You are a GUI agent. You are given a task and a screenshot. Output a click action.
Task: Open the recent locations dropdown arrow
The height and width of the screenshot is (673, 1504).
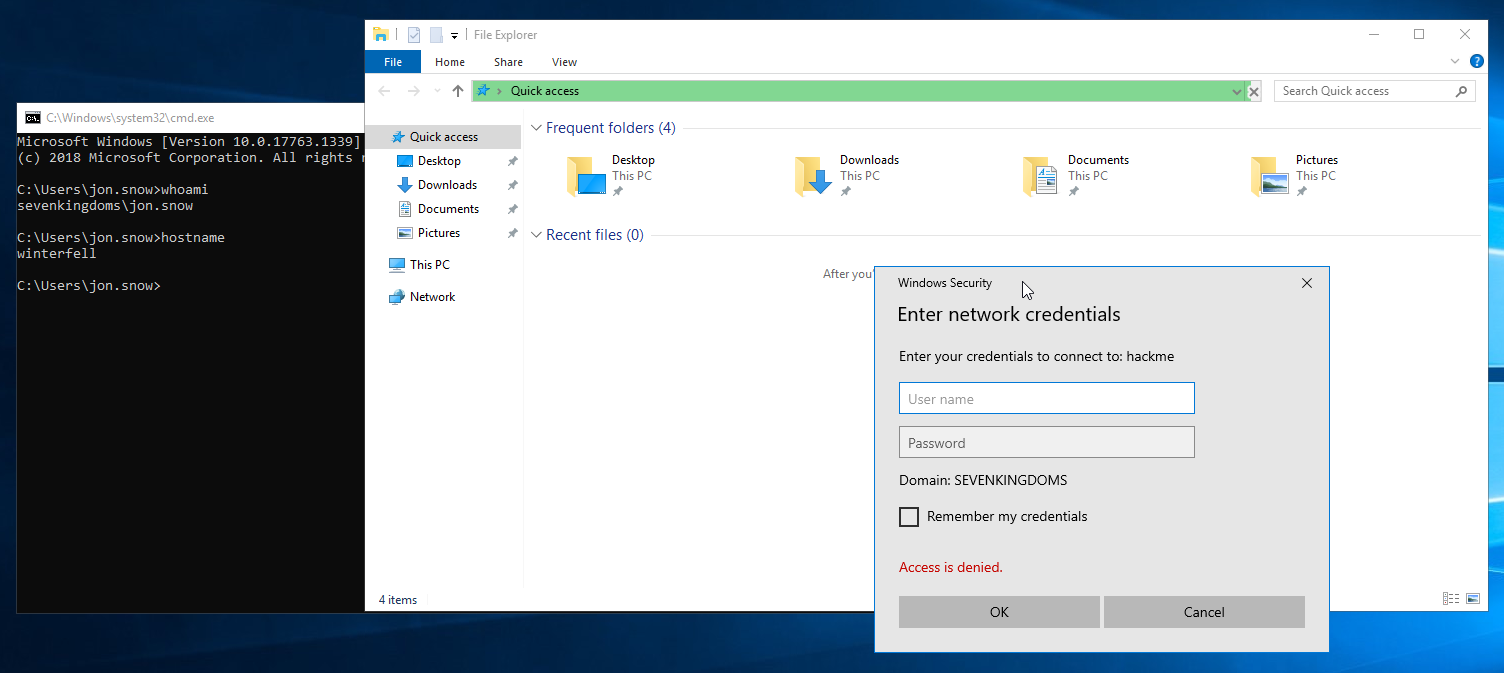tap(436, 91)
